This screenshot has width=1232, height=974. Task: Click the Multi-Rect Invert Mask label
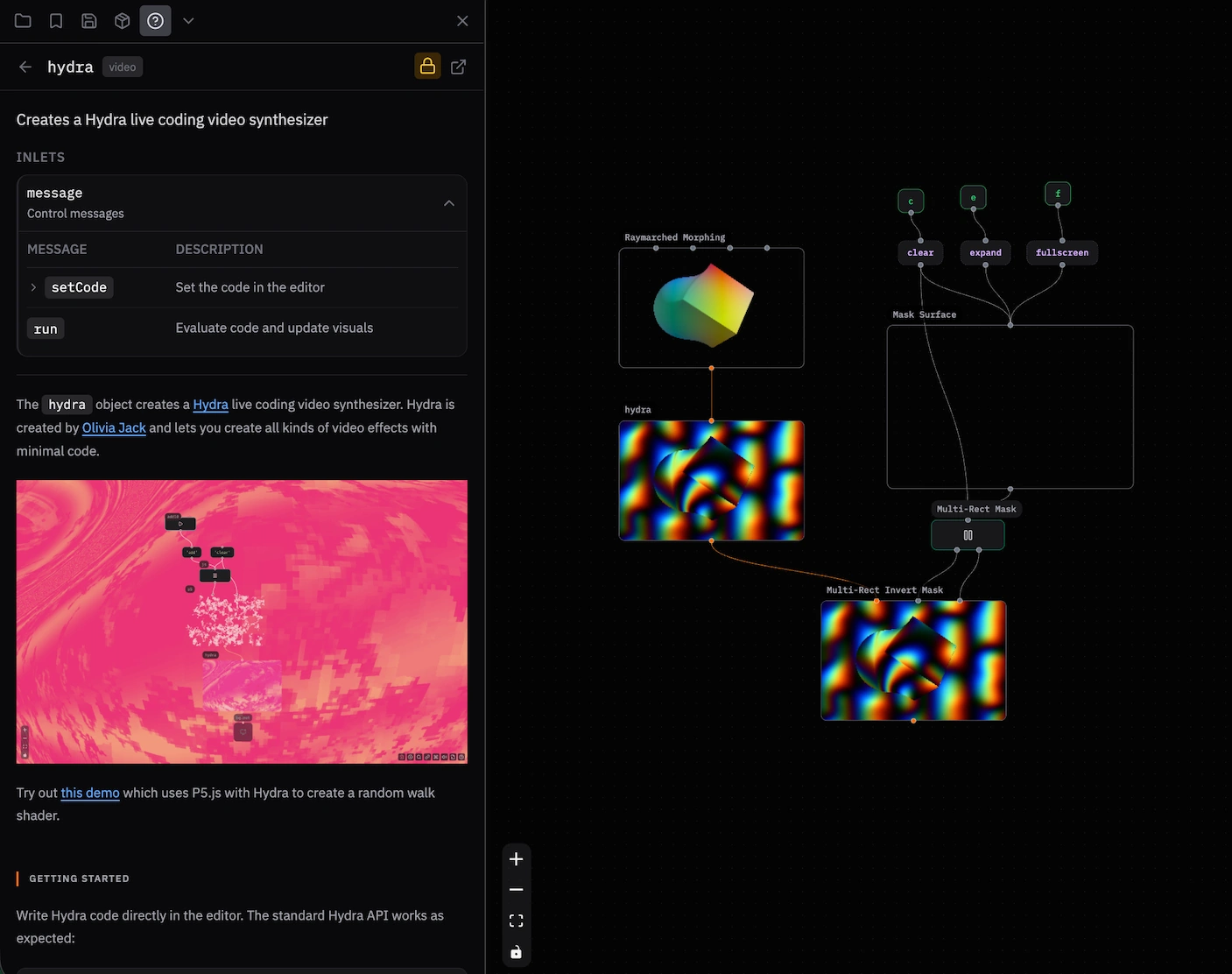884,590
